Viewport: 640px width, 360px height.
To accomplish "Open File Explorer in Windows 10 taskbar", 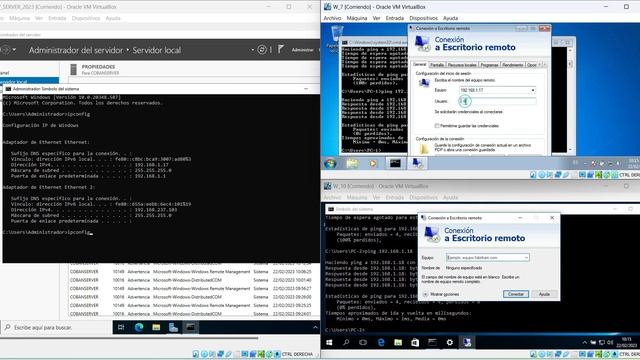I will tap(398, 342).
